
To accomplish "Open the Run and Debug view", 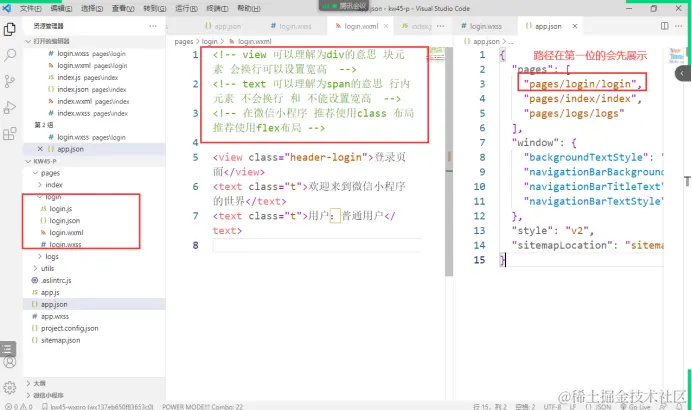I will (10, 107).
